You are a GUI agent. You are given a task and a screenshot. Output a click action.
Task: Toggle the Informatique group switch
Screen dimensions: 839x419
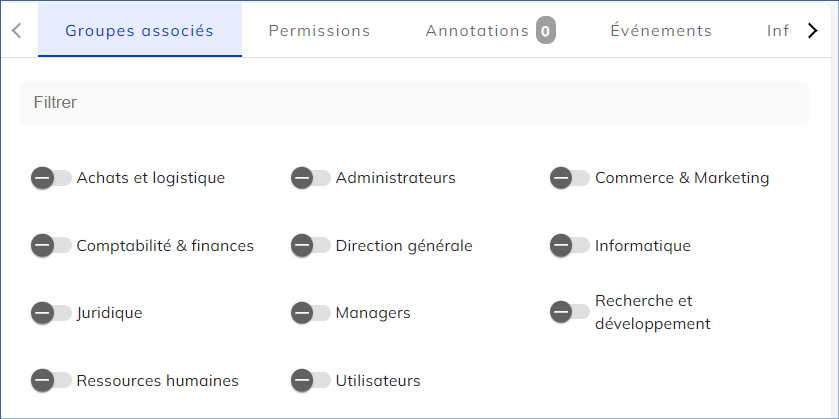point(569,245)
